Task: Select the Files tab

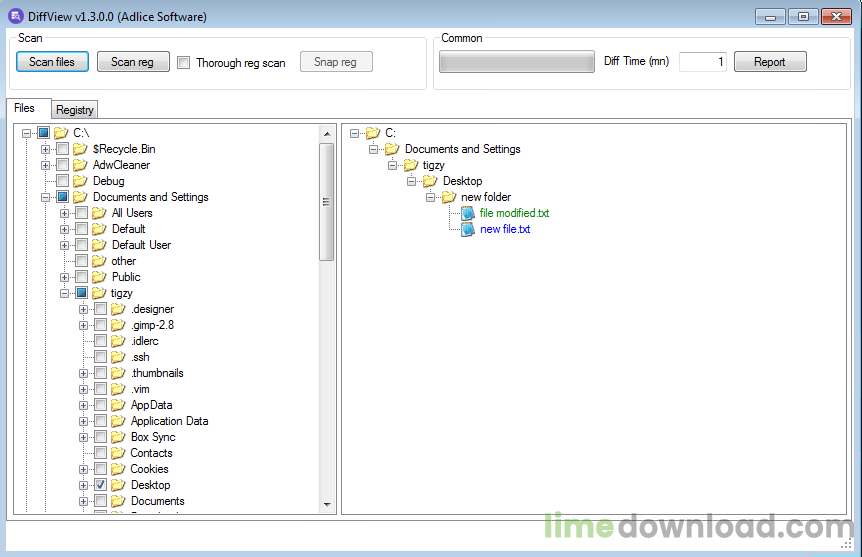Action: pos(29,108)
